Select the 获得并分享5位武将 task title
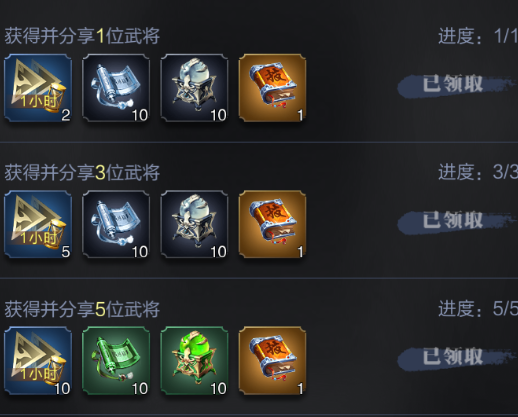518x417 pixels. tap(82, 309)
